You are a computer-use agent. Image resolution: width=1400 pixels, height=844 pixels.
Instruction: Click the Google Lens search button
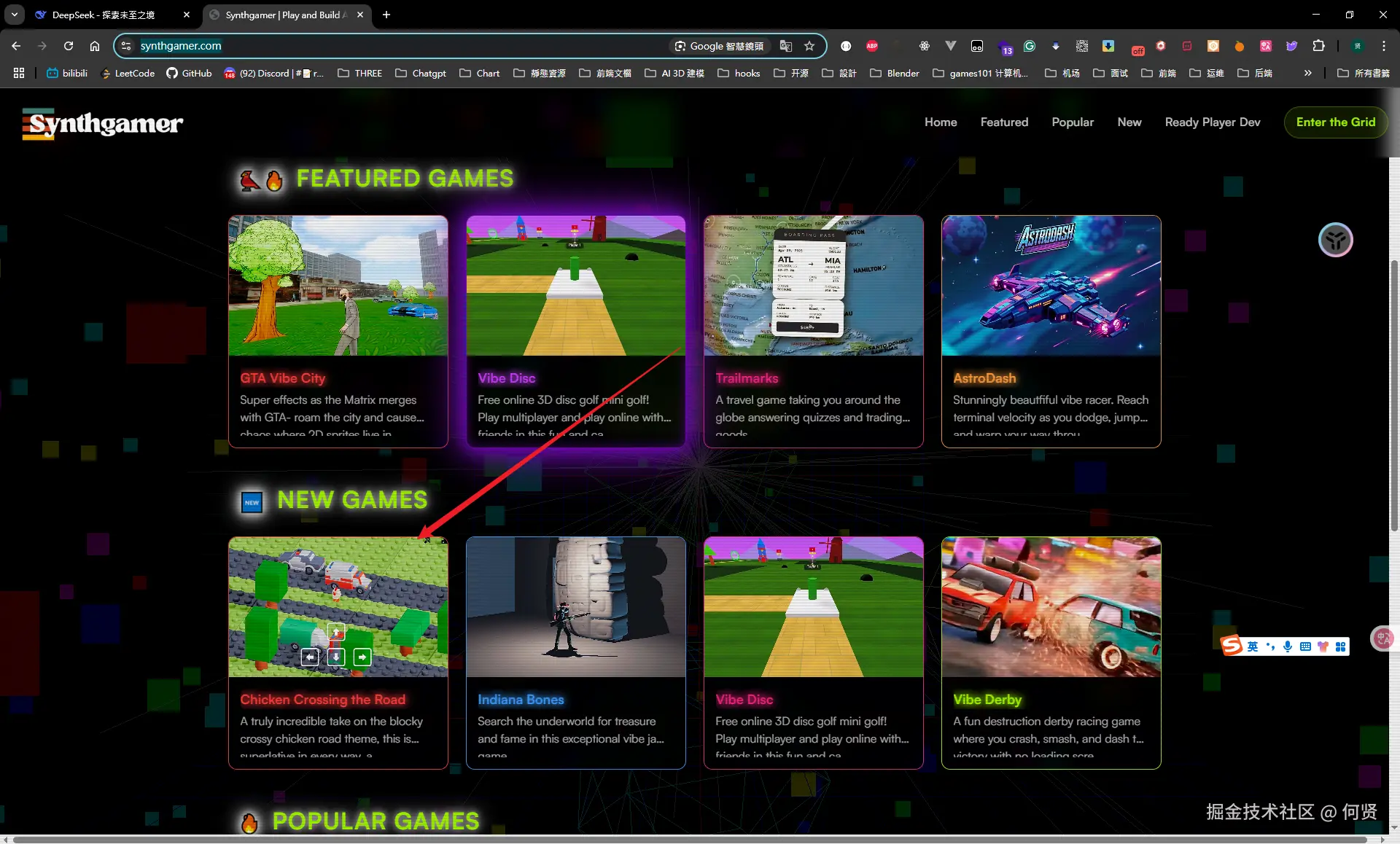(719, 46)
